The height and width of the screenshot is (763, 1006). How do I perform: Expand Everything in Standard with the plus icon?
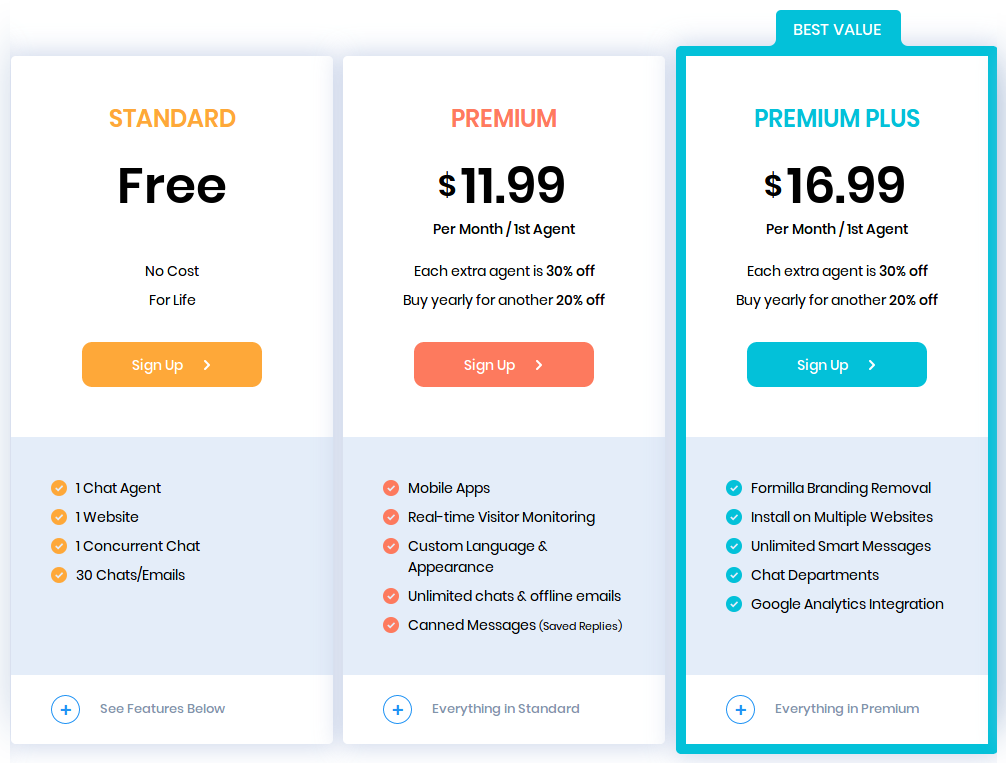click(x=397, y=709)
